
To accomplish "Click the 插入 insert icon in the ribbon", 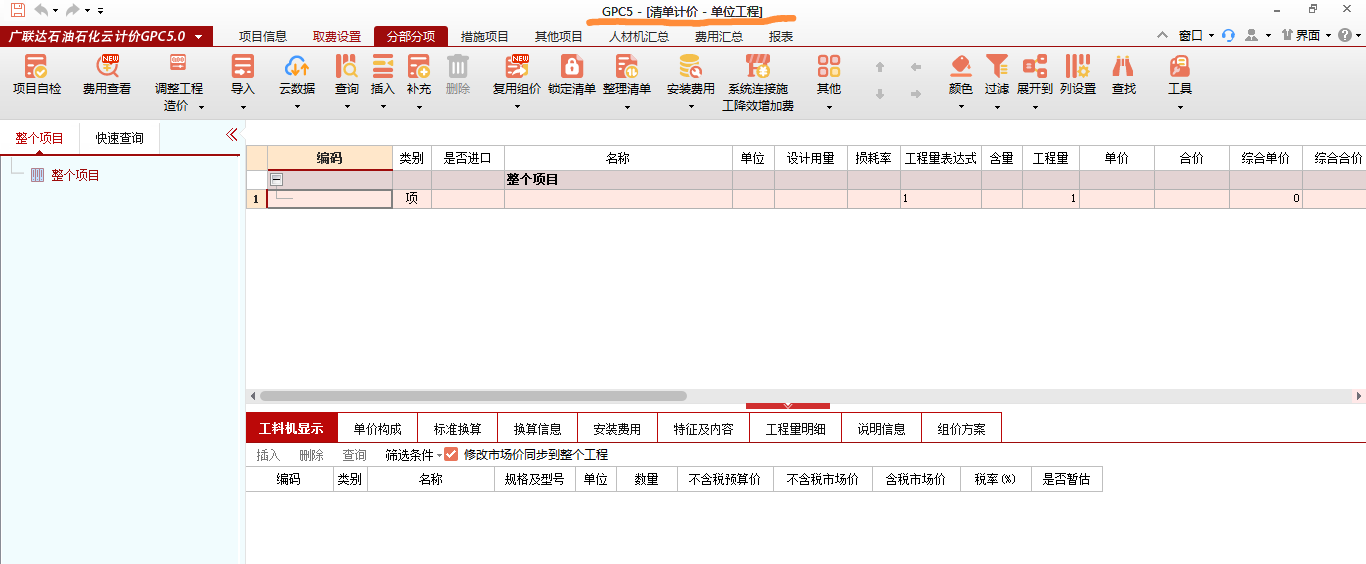I will coord(383,66).
